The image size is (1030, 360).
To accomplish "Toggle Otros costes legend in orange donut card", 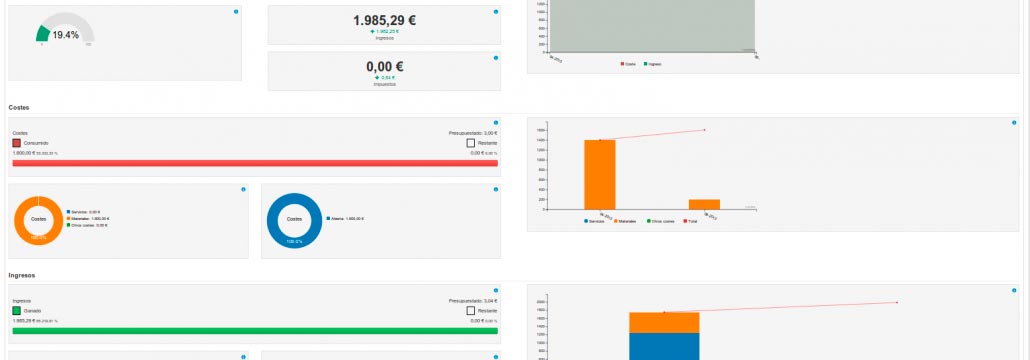I will point(87,225).
